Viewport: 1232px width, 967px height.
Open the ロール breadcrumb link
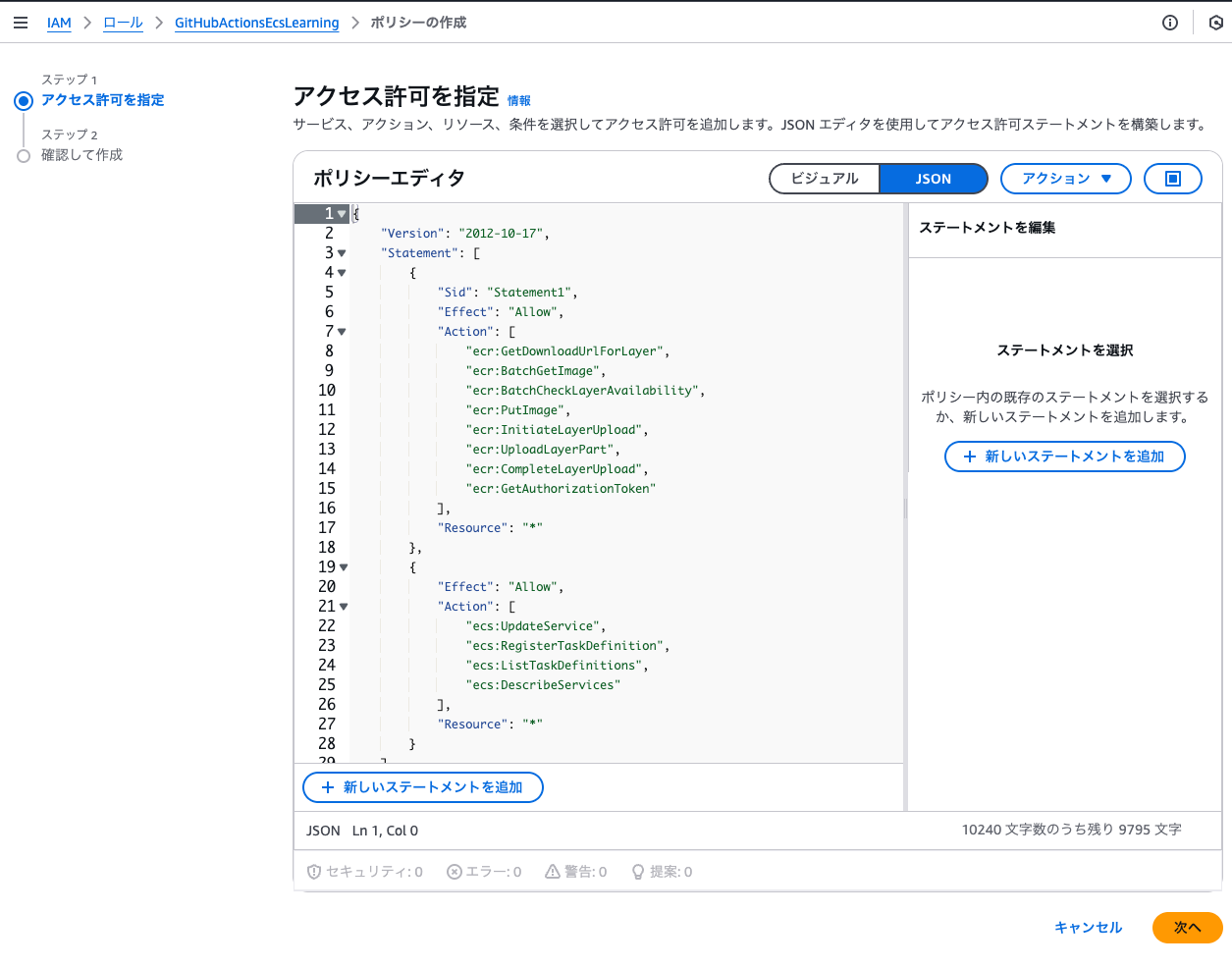pos(123,23)
